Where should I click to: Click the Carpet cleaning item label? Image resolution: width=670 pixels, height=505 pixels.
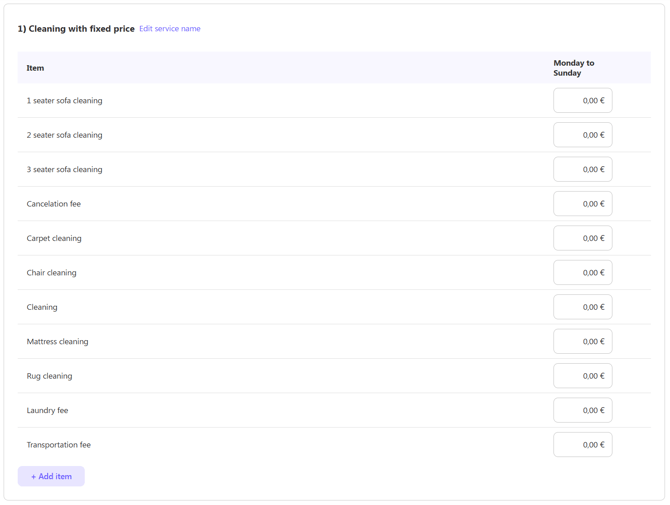(x=54, y=238)
